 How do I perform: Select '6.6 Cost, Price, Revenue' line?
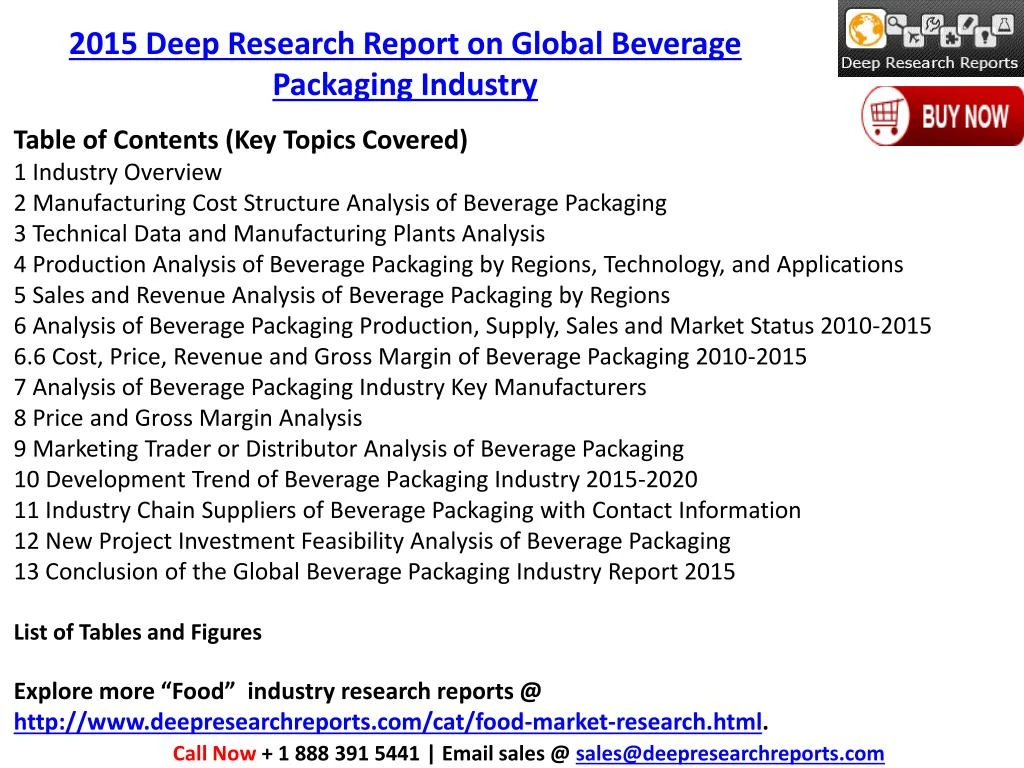410,357
